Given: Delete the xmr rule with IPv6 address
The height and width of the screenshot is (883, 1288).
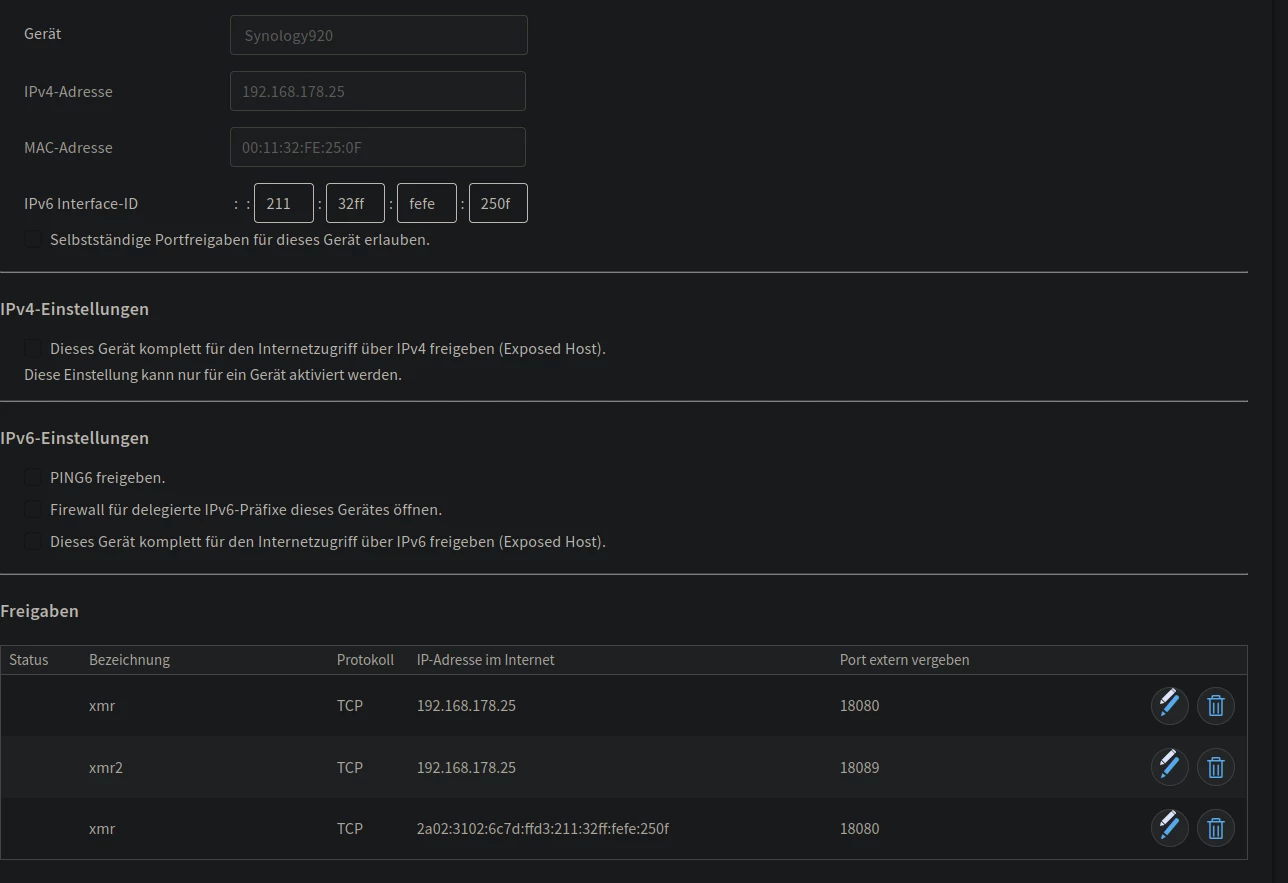Looking at the screenshot, I should click(x=1216, y=828).
